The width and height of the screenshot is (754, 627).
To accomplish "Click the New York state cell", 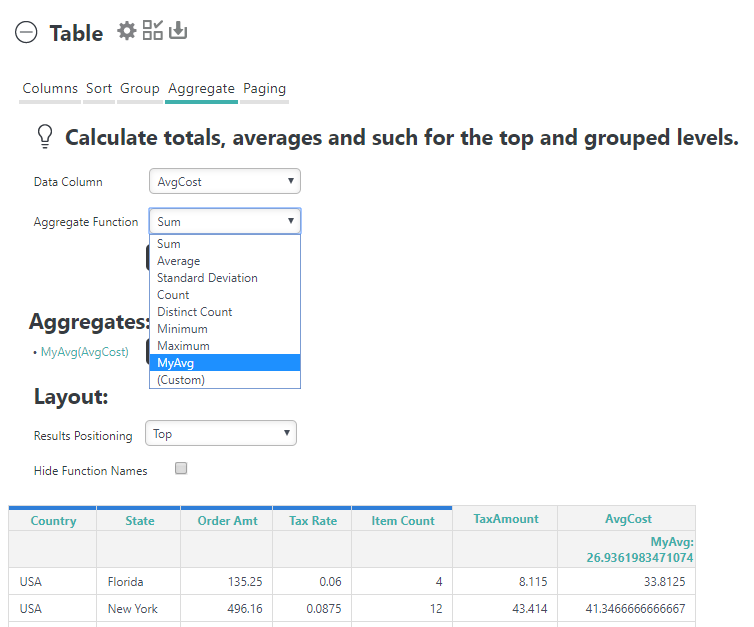I will pos(138,609).
